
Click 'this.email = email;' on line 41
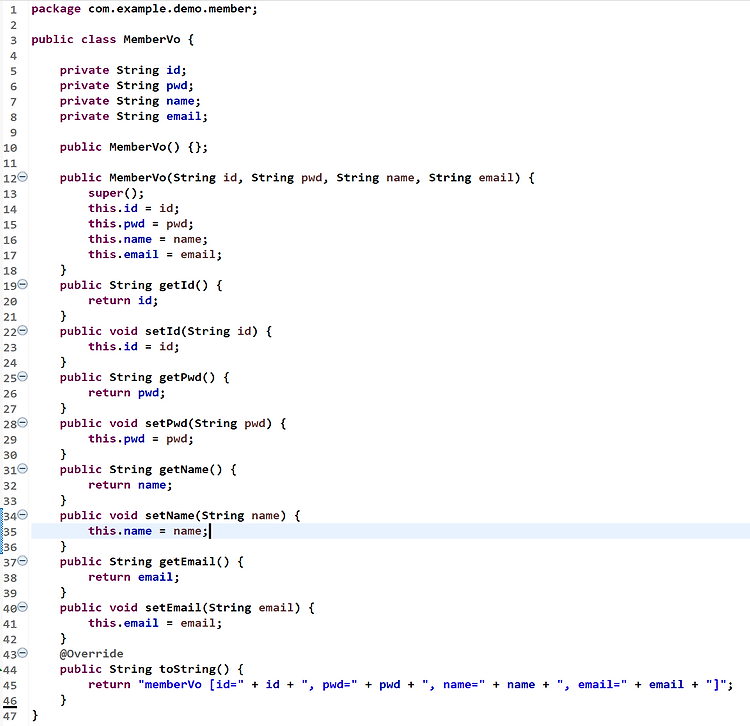(x=155, y=623)
